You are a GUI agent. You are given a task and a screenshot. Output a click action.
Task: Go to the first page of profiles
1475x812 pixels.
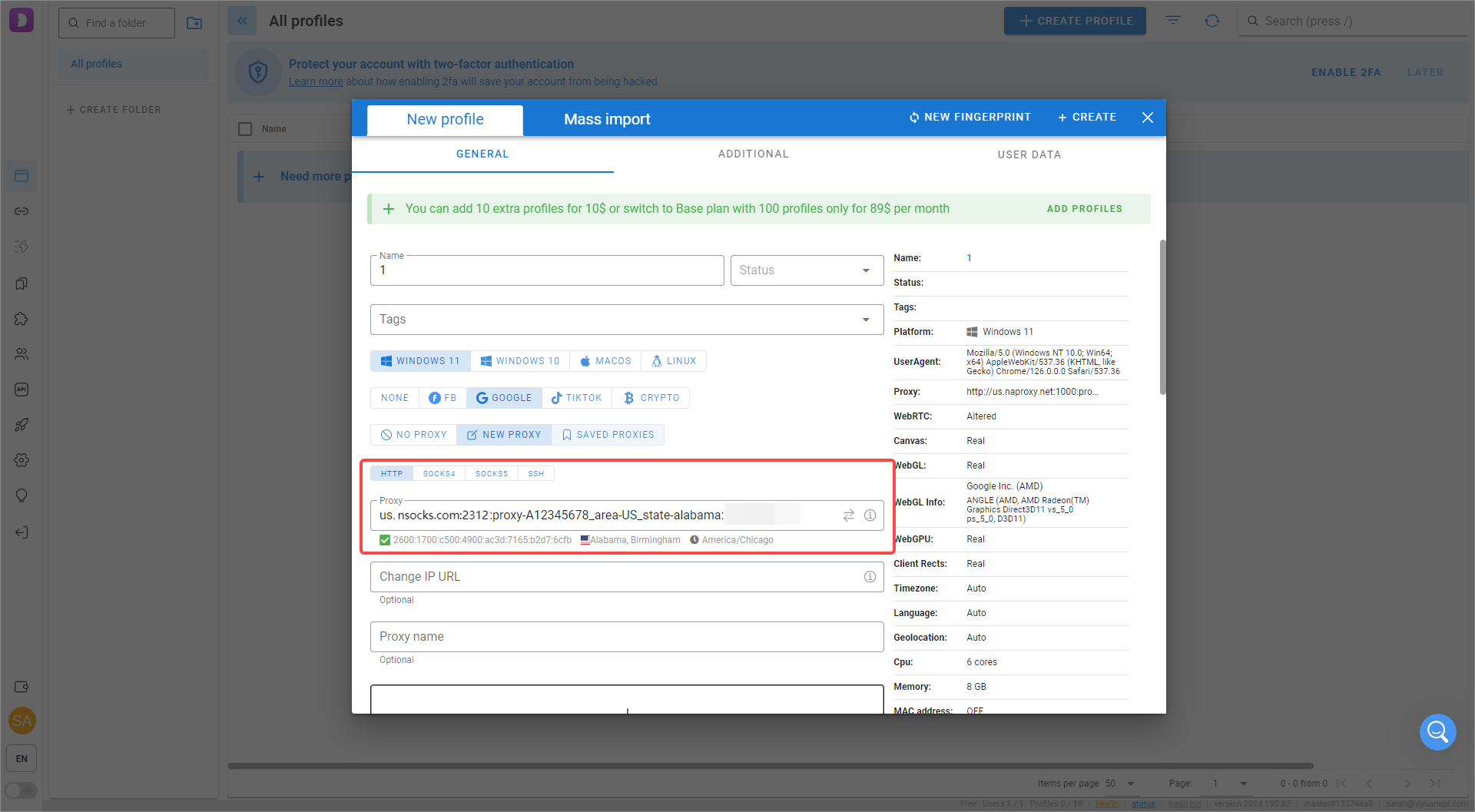[x=1341, y=784]
